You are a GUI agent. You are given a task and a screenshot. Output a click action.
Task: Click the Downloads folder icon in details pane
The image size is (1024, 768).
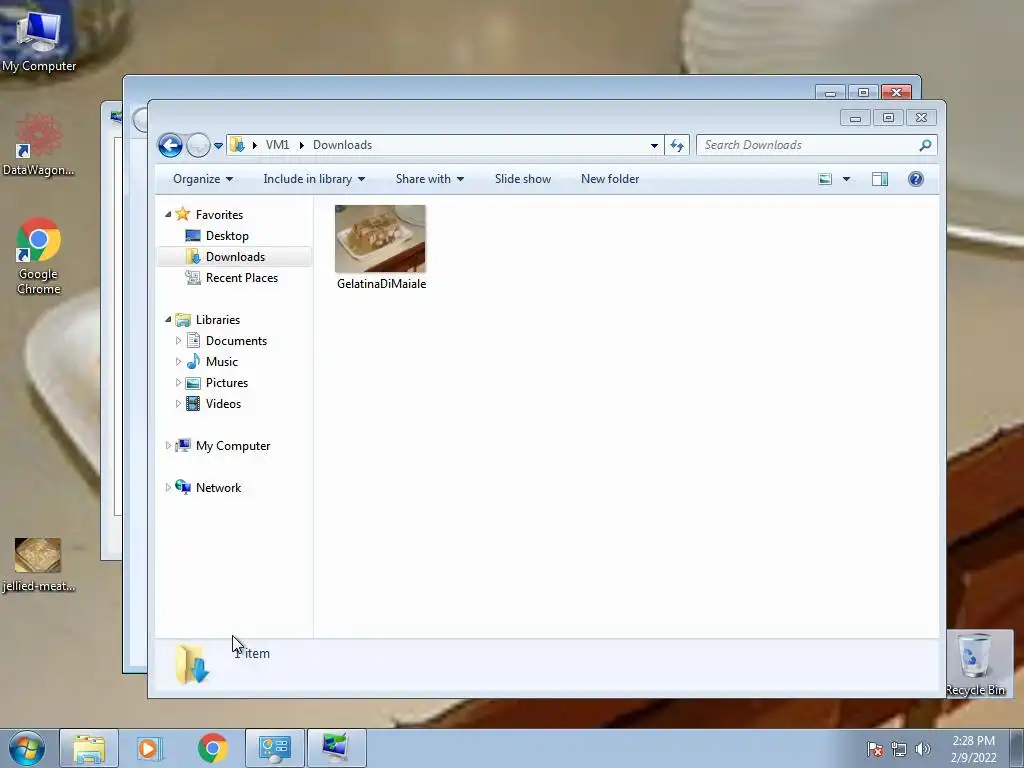[193, 664]
